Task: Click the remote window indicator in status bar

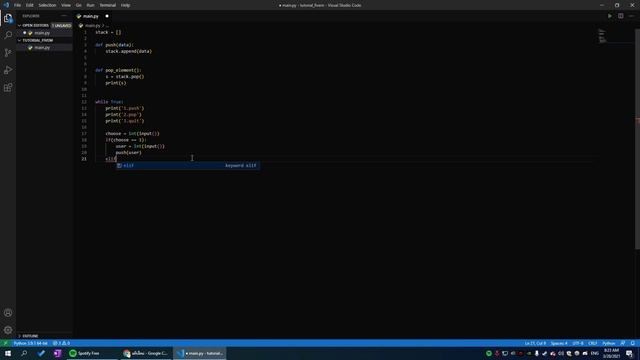Action: pyautogui.click(x=5, y=343)
